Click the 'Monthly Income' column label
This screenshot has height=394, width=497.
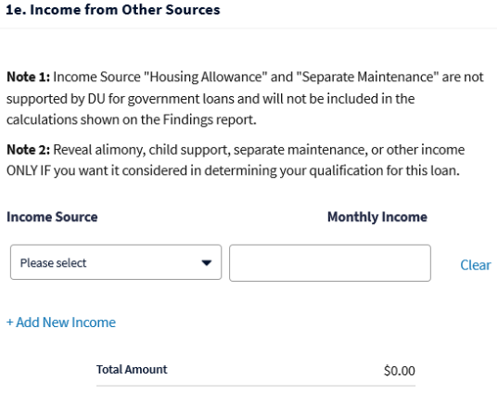[377, 217]
